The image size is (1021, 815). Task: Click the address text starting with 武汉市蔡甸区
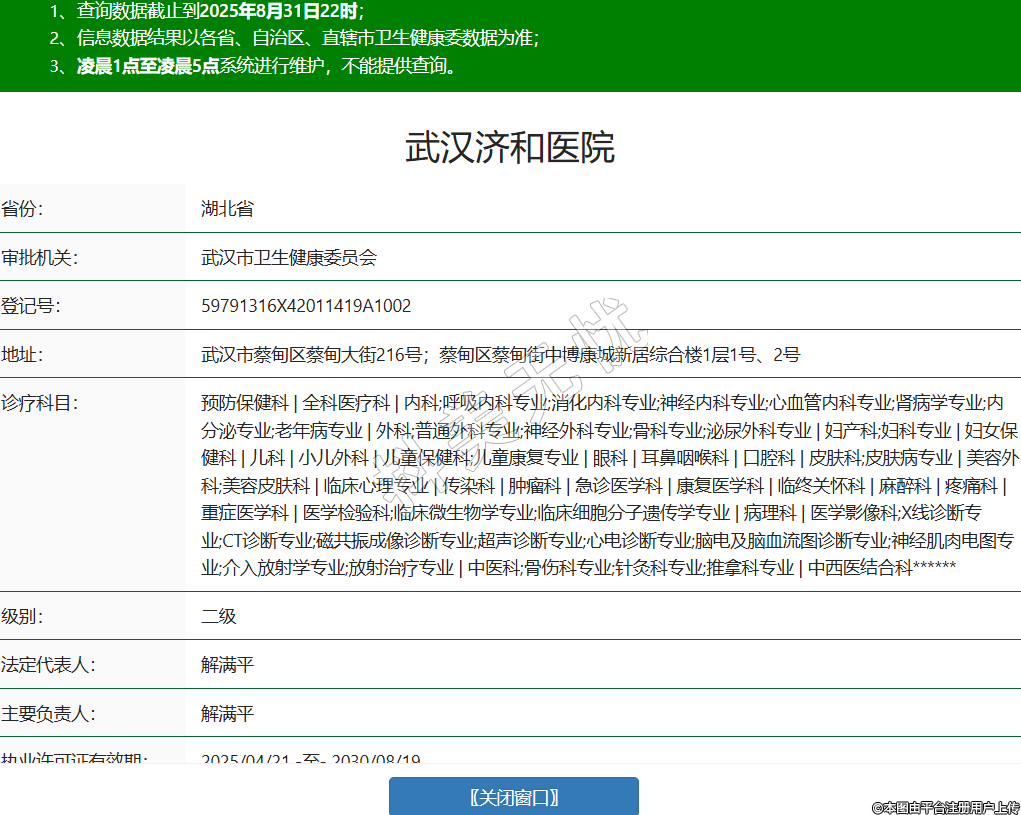(500, 355)
